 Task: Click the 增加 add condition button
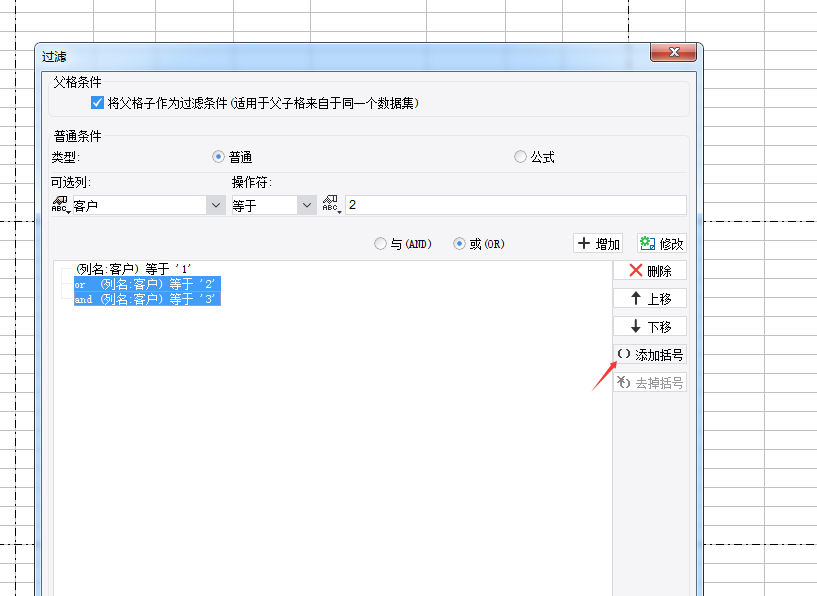click(x=598, y=243)
